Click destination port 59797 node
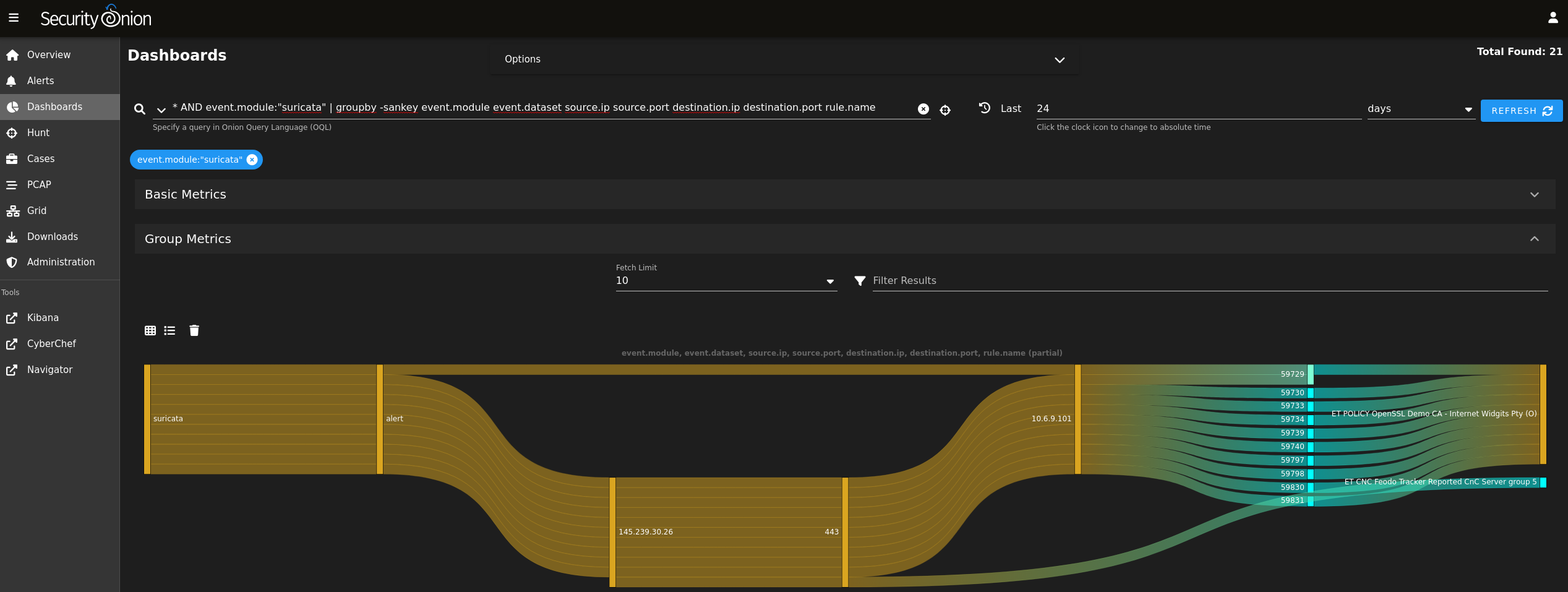This screenshot has width=1568, height=592. tap(1310, 460)
